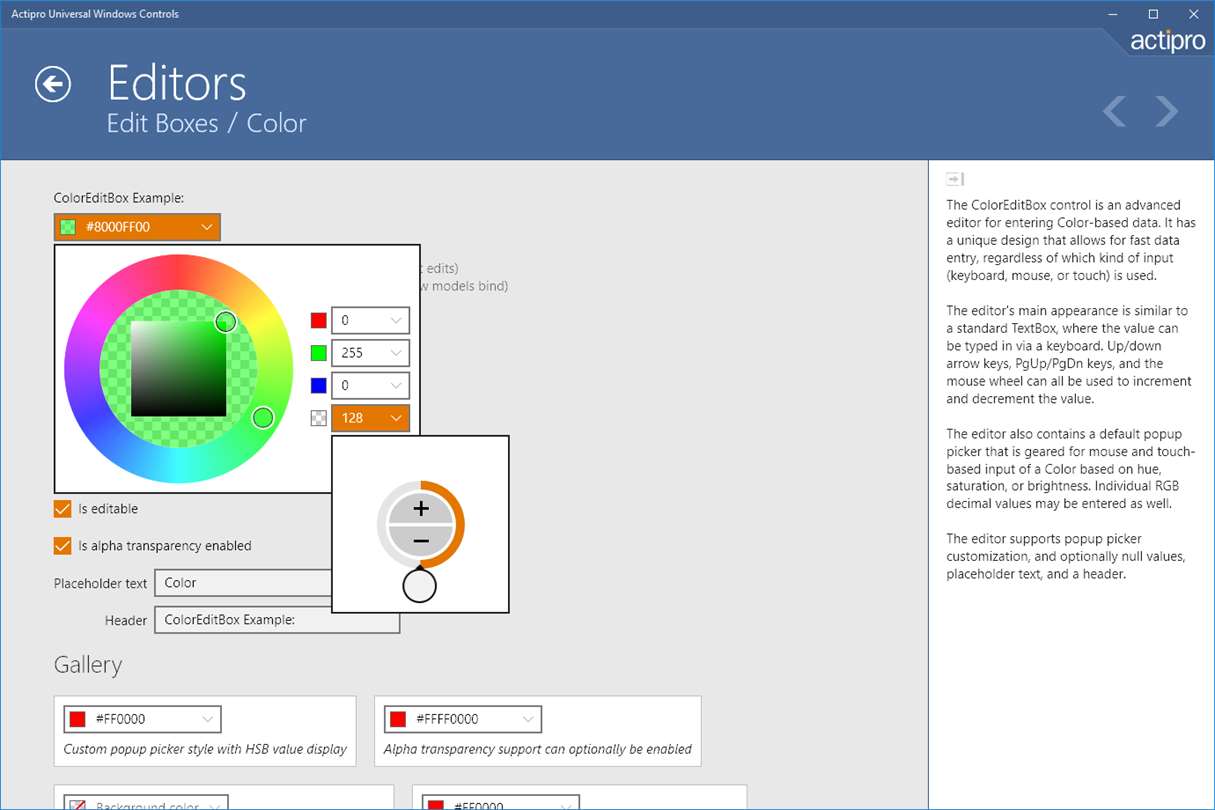Screen dimensions: 1215x810
Task: Click the red channel swatch
Action: tap(319, 321)
